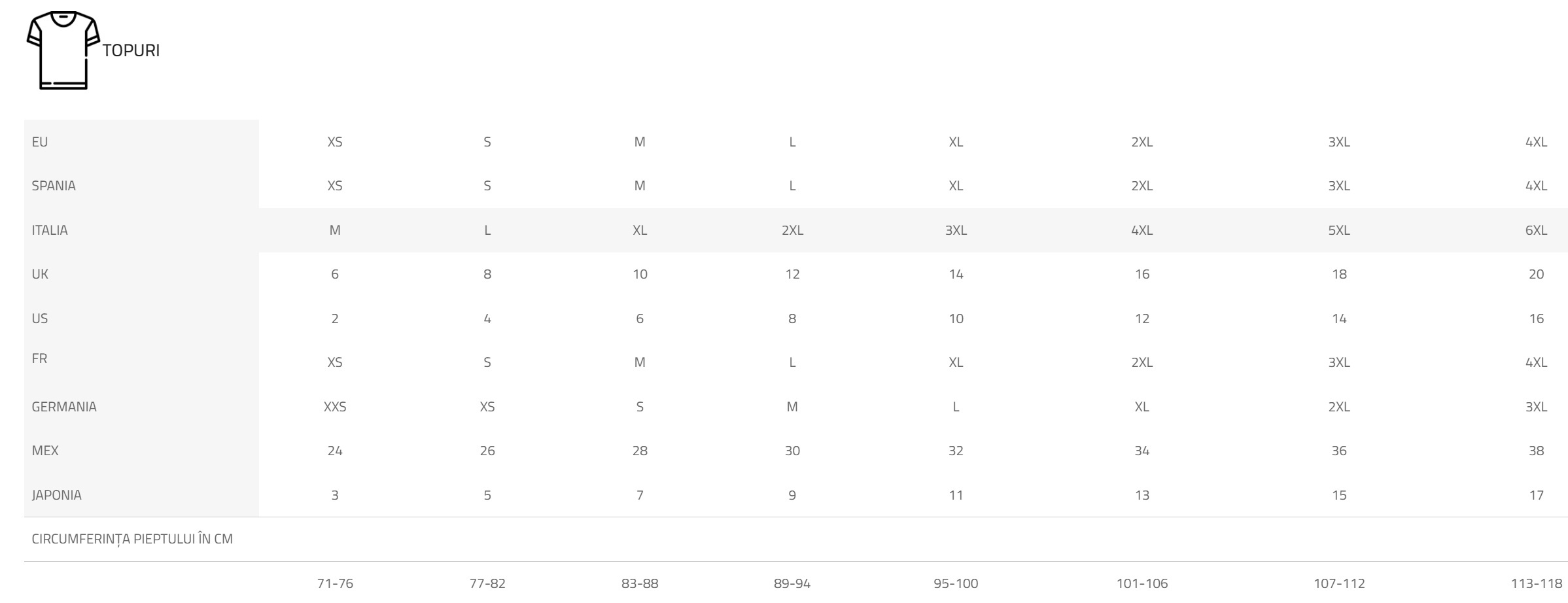Click the t-shirt icon next to TOPURI
Viewport: 1568px width, 603px height.
pyautogui.click(x=63, y=50)
